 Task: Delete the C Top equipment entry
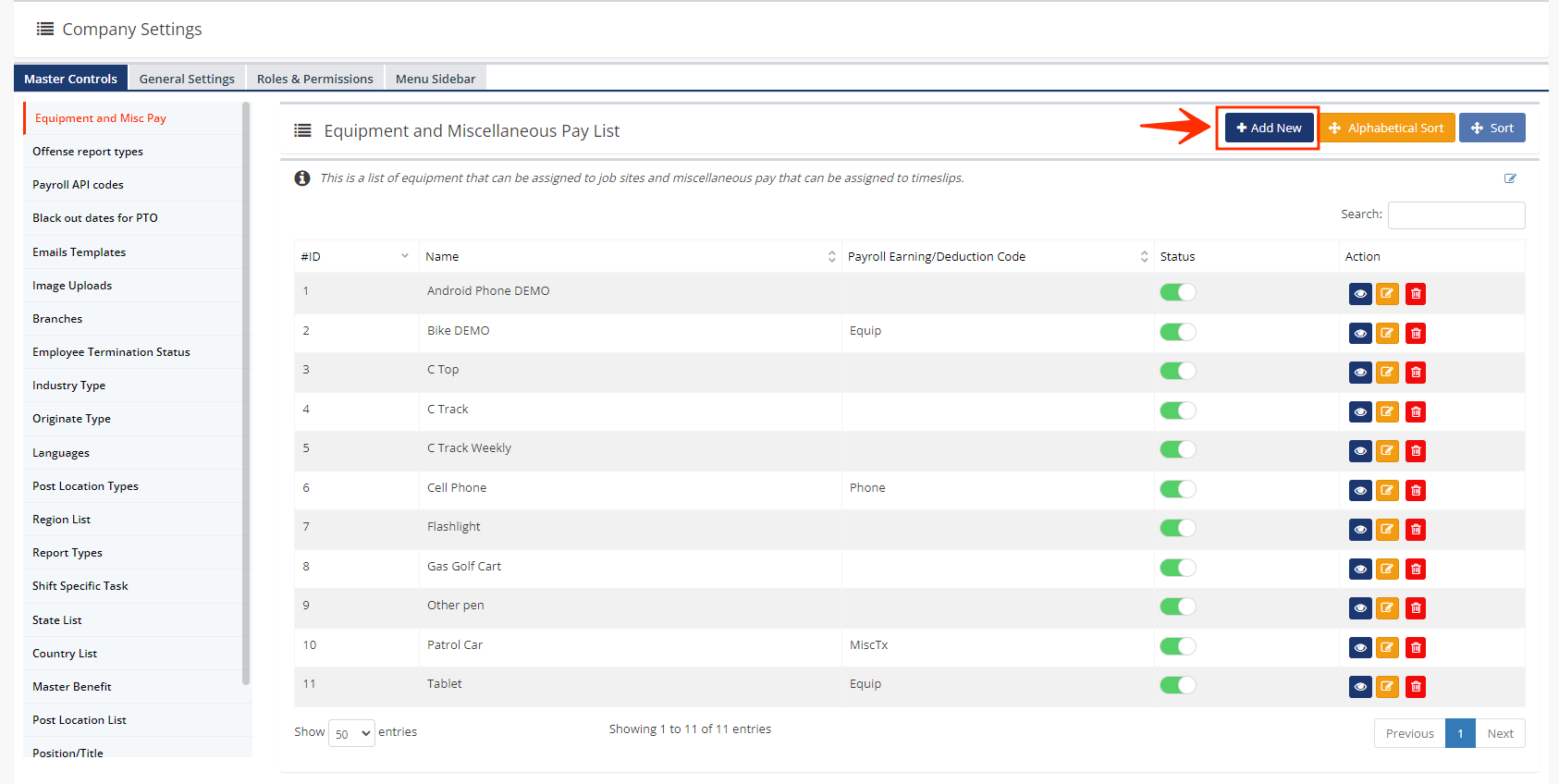(1415, 373)
